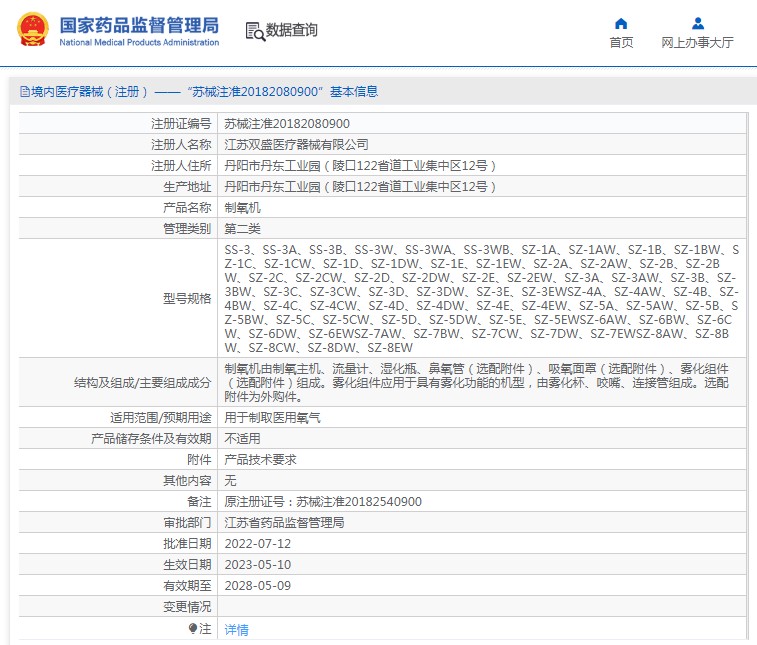Image resolution: width=757 pixels, height=645 pixels.
Task: Select registration number 苏械注准20182080900 cell
Action: point(287,124)
